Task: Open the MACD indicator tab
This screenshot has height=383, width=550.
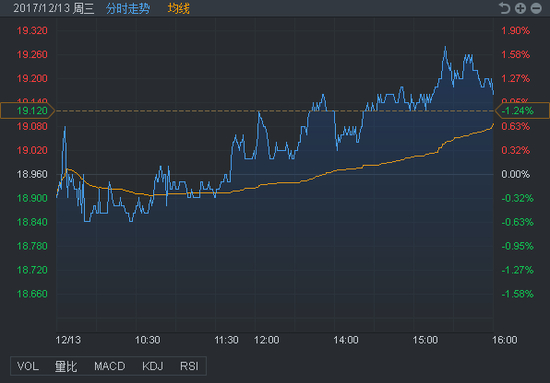Action: tap(109, 366)
